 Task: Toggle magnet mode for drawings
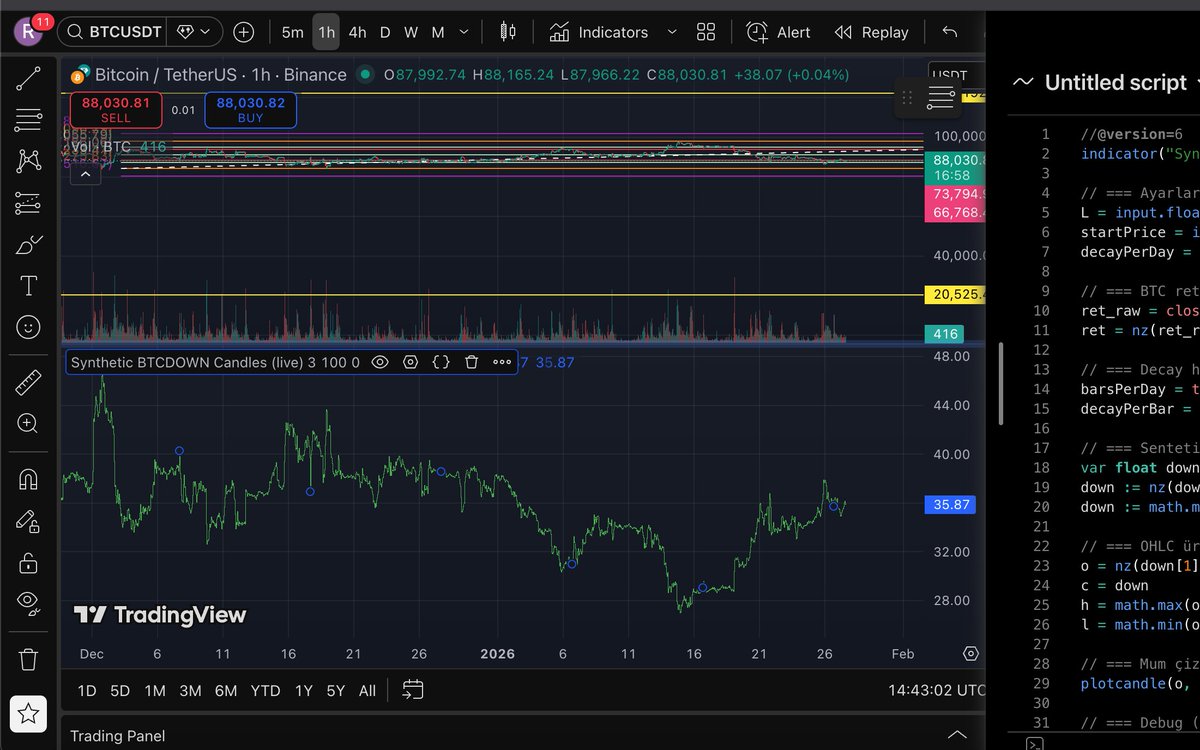[x=28, y=479]
